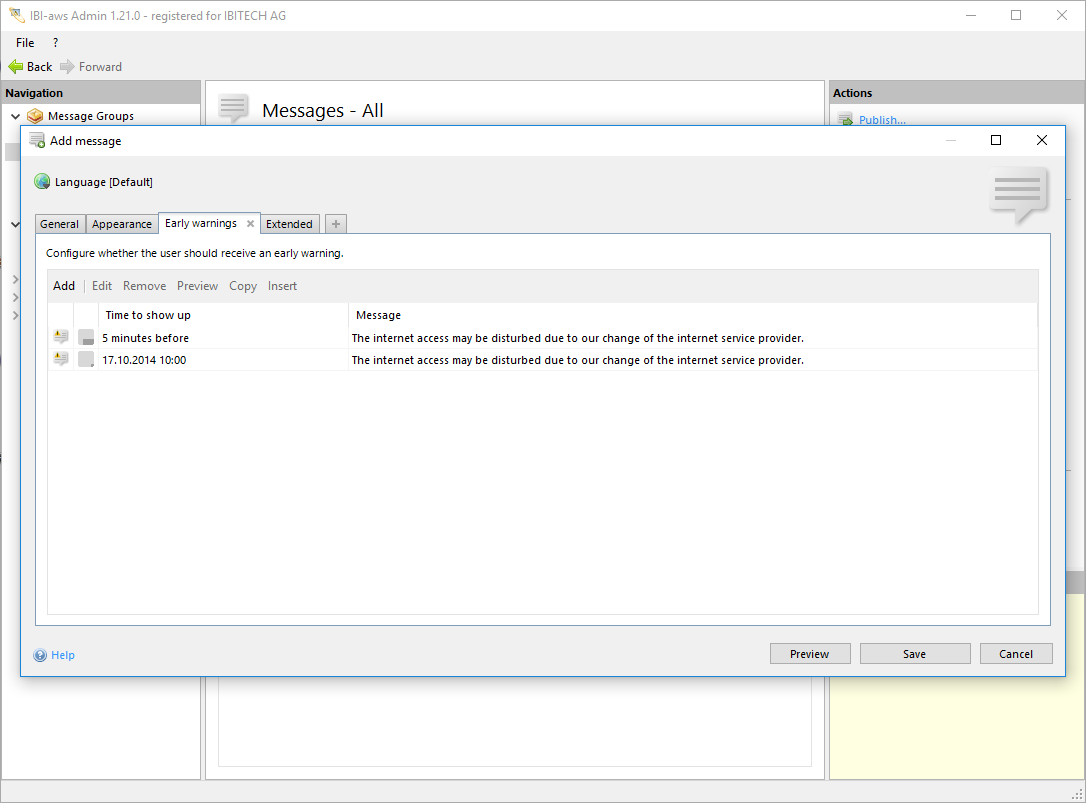Open the Language [Default] selector
This screenshot has width=1086, height=803.
coord(103,182)
